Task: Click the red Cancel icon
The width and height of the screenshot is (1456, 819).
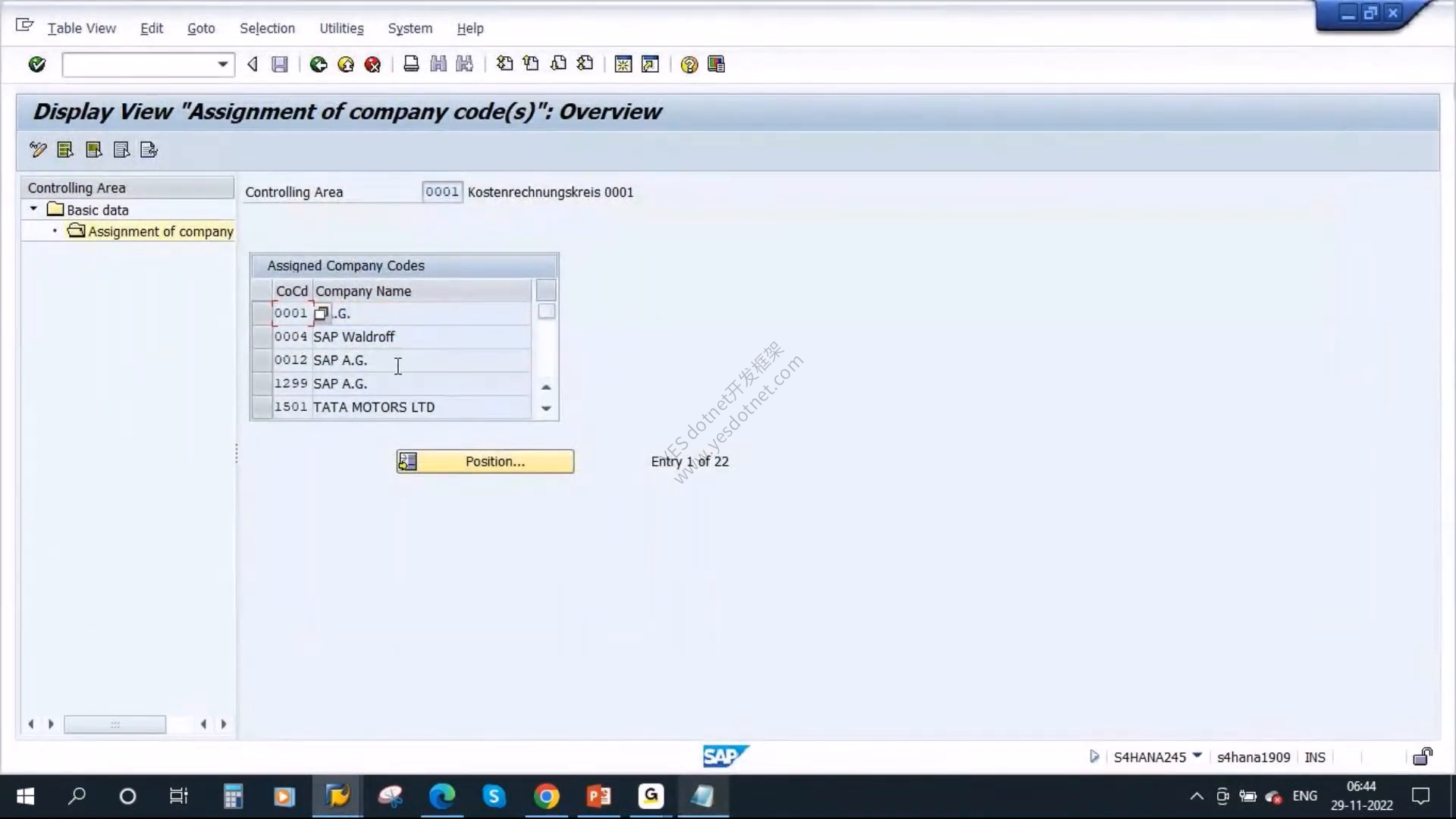Action: [x=372, y=64]
